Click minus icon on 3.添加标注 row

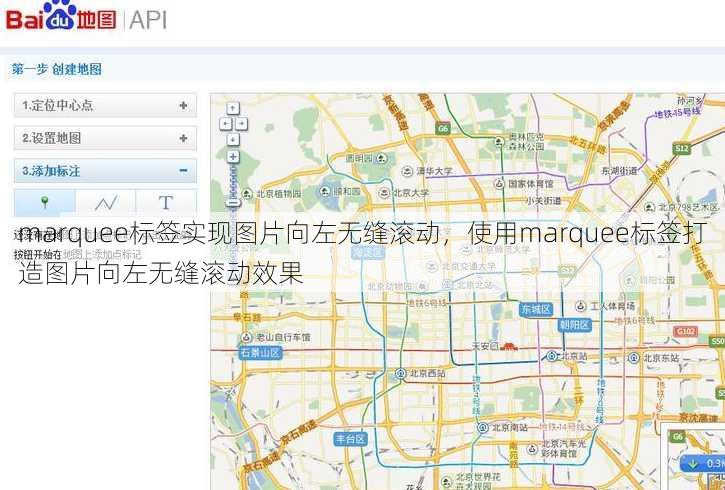tap(184, 171)
